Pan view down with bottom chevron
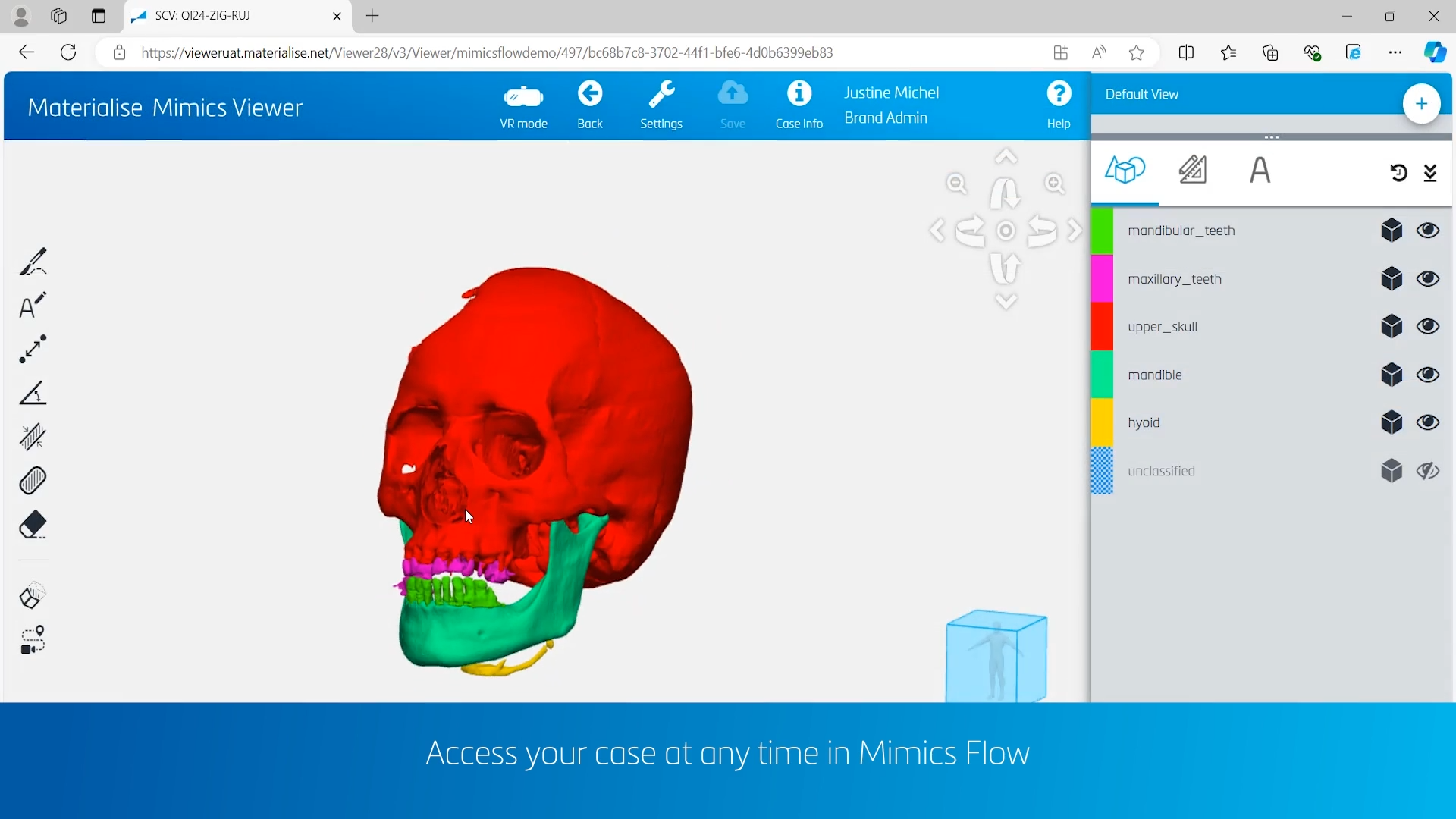This screenshot has height=819, width=1456. pyautogui.click(x=1006, y=302)
